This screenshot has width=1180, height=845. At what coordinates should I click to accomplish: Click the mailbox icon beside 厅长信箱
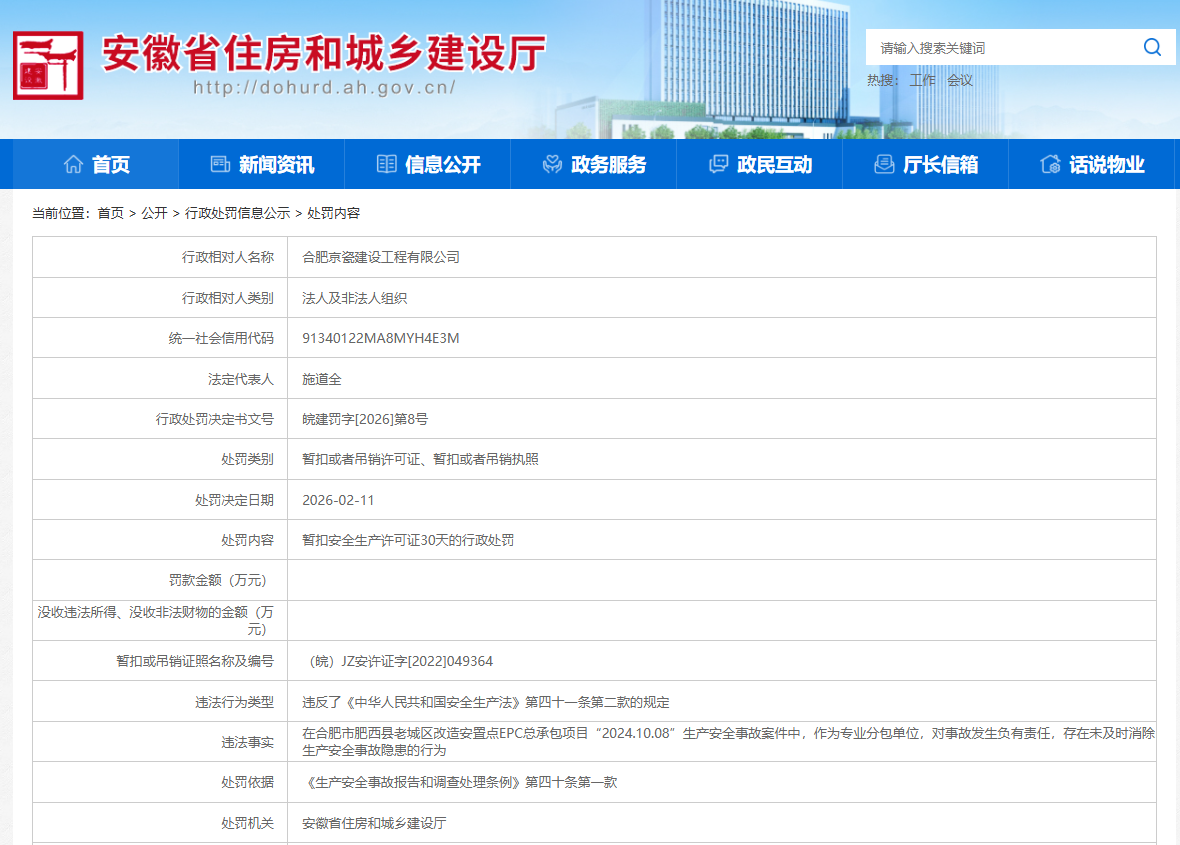tap(884, 164)
